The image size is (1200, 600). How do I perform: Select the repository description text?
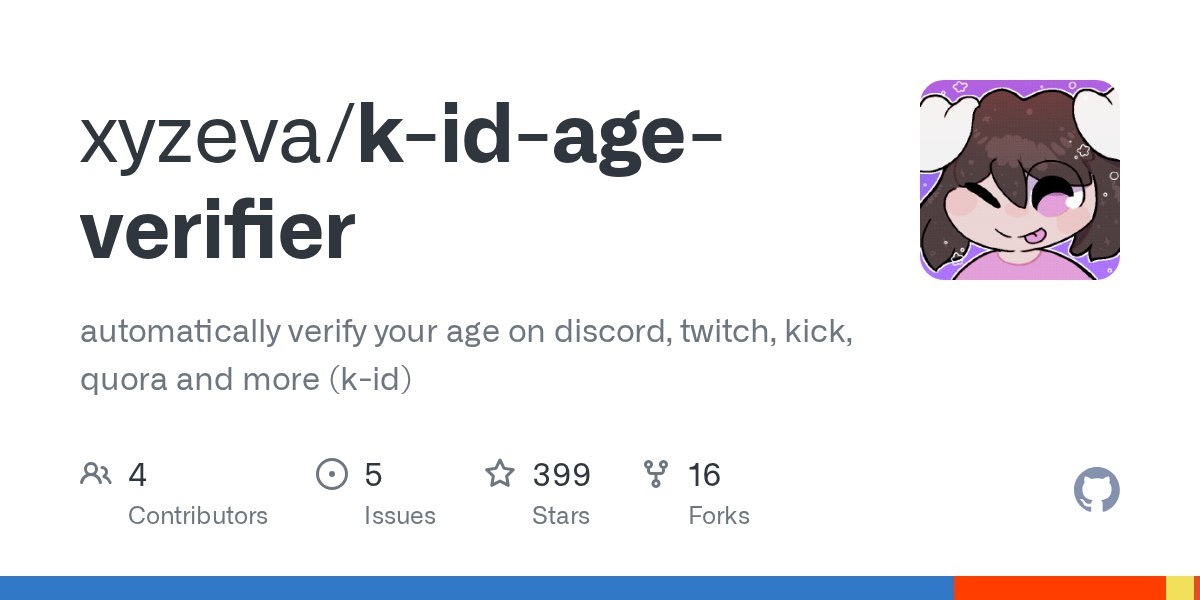466,356
